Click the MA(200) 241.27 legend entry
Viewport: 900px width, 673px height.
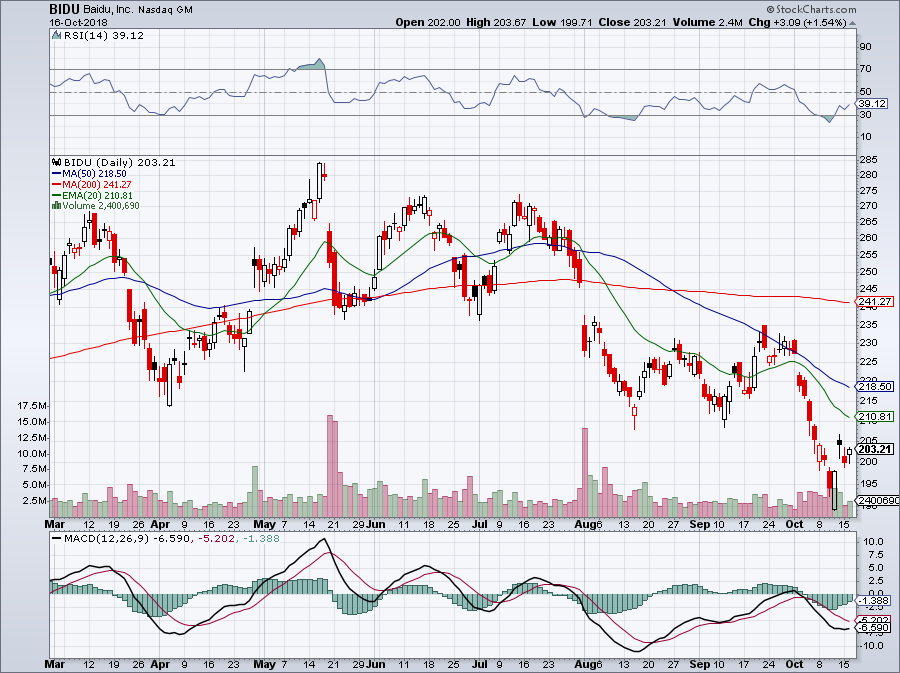click(x=96, y=184)
